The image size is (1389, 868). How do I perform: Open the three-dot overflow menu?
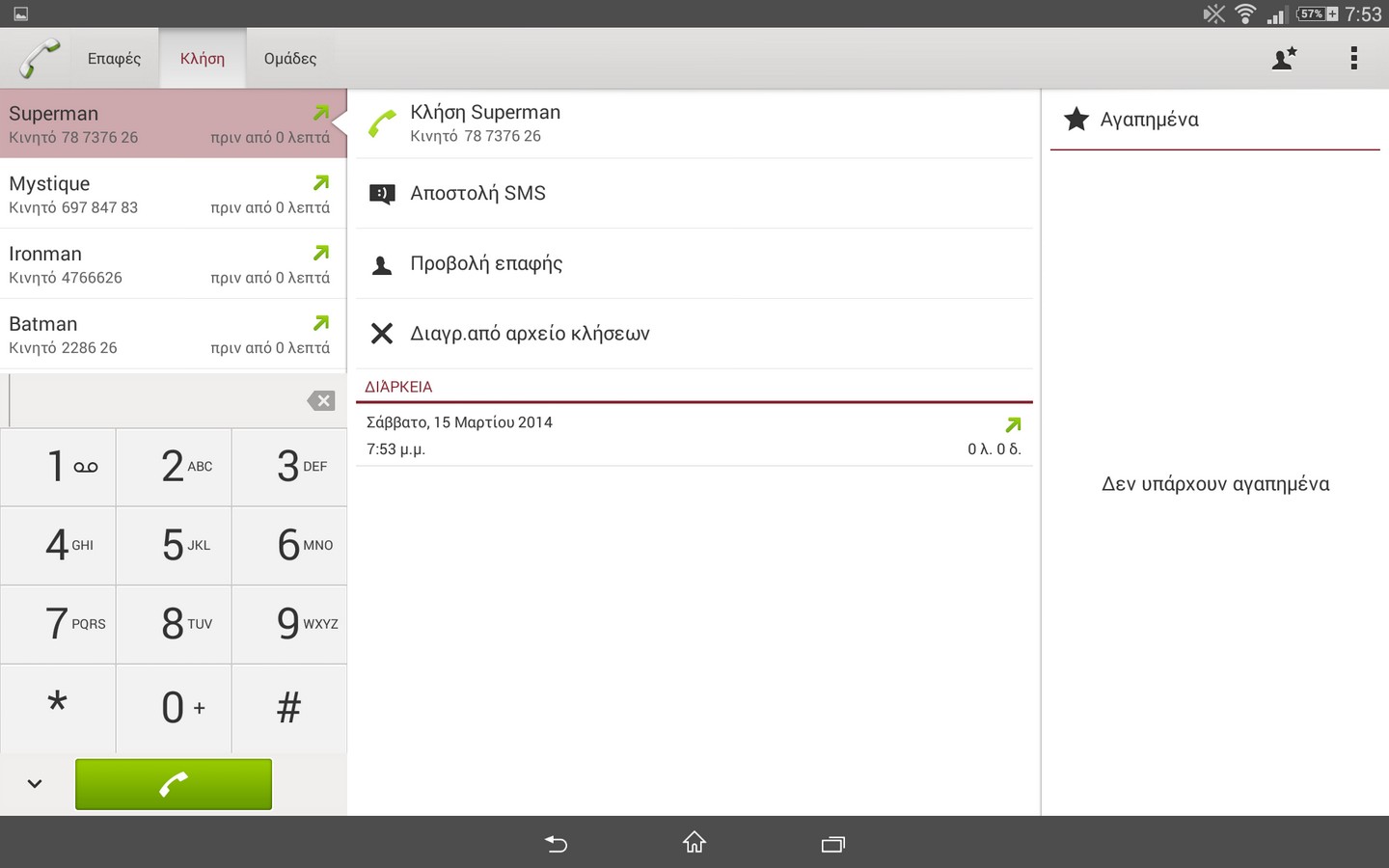click(1354, 59)
